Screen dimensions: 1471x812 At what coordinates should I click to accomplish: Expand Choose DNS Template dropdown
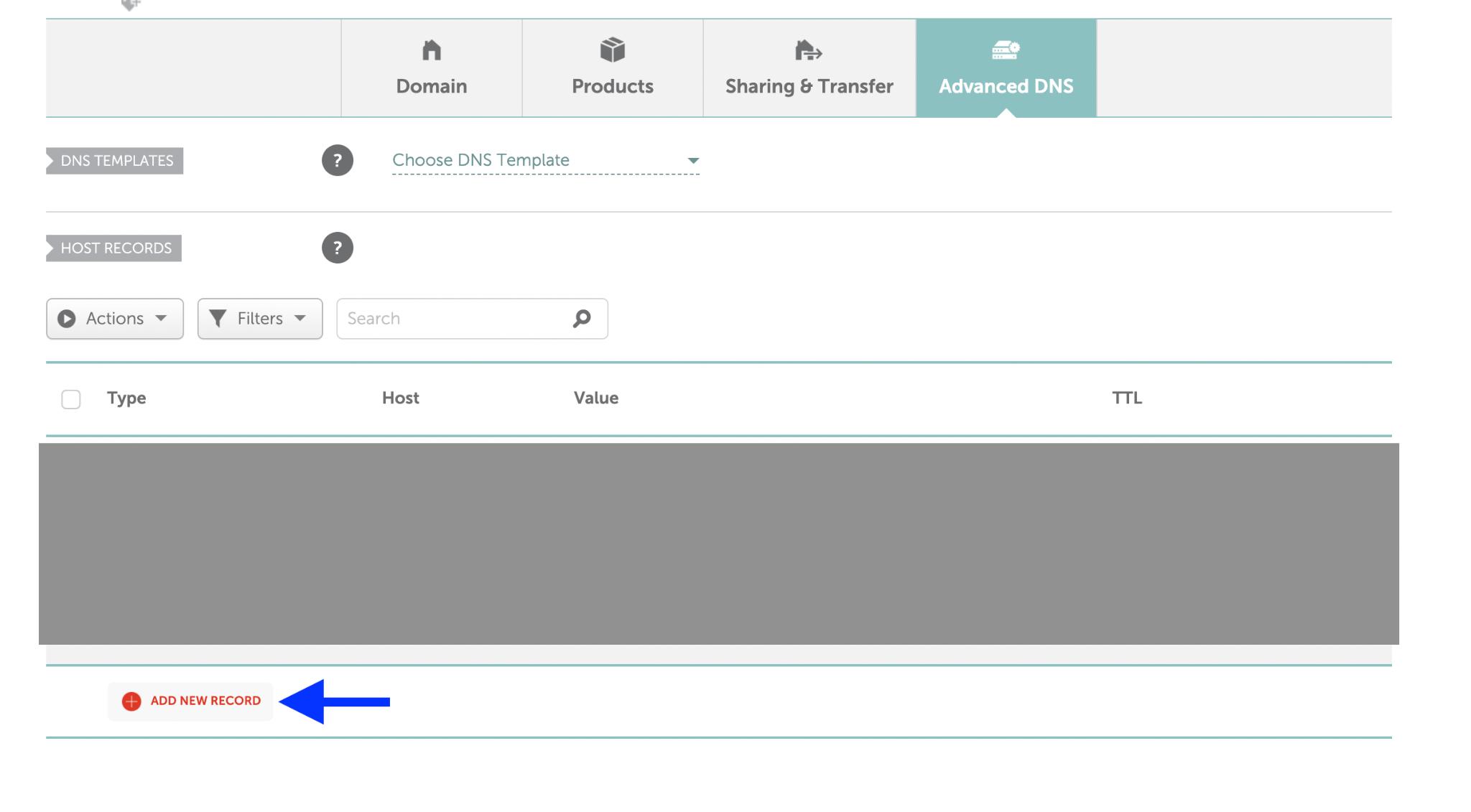[545, 160]
